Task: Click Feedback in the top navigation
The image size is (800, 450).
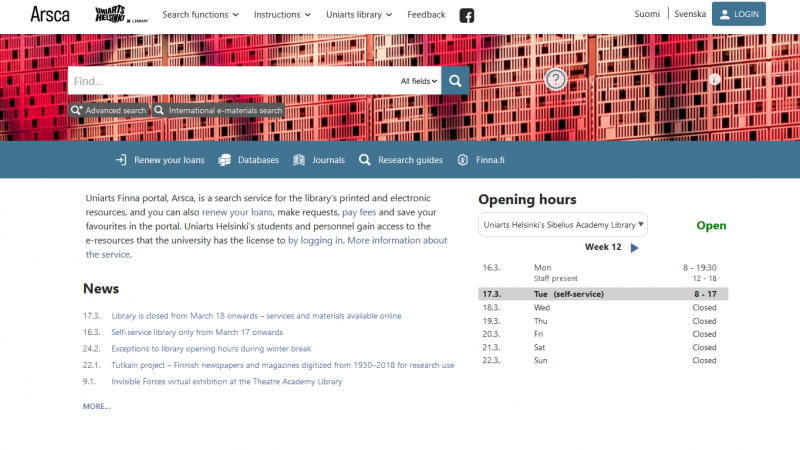Action: (x=426, y=15)
